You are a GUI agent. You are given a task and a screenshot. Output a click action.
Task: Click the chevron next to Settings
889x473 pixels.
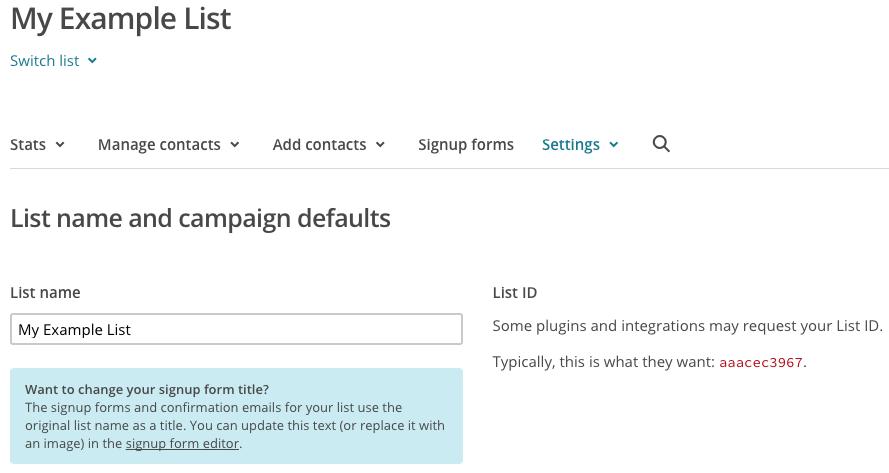pos(614,145)
